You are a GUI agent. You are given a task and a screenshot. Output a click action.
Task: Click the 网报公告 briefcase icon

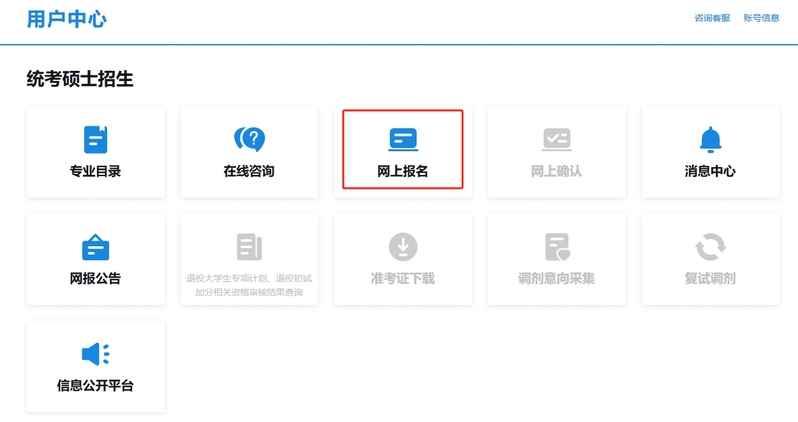point(95,247)
